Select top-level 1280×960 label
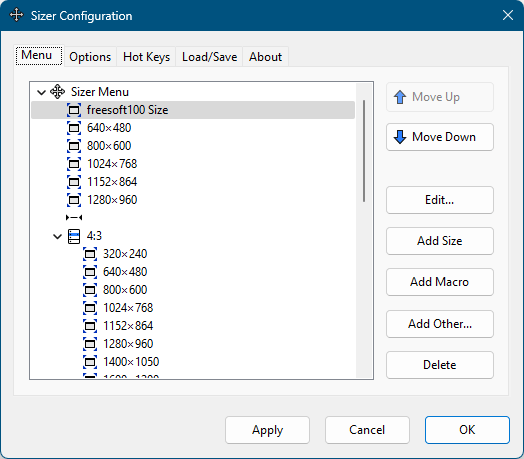Viewport: 524px width, 459px height. pyautogui.click(x=112, y=200)
